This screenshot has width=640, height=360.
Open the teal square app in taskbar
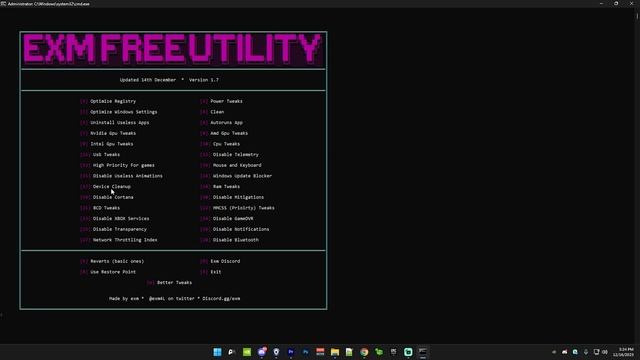408,352
